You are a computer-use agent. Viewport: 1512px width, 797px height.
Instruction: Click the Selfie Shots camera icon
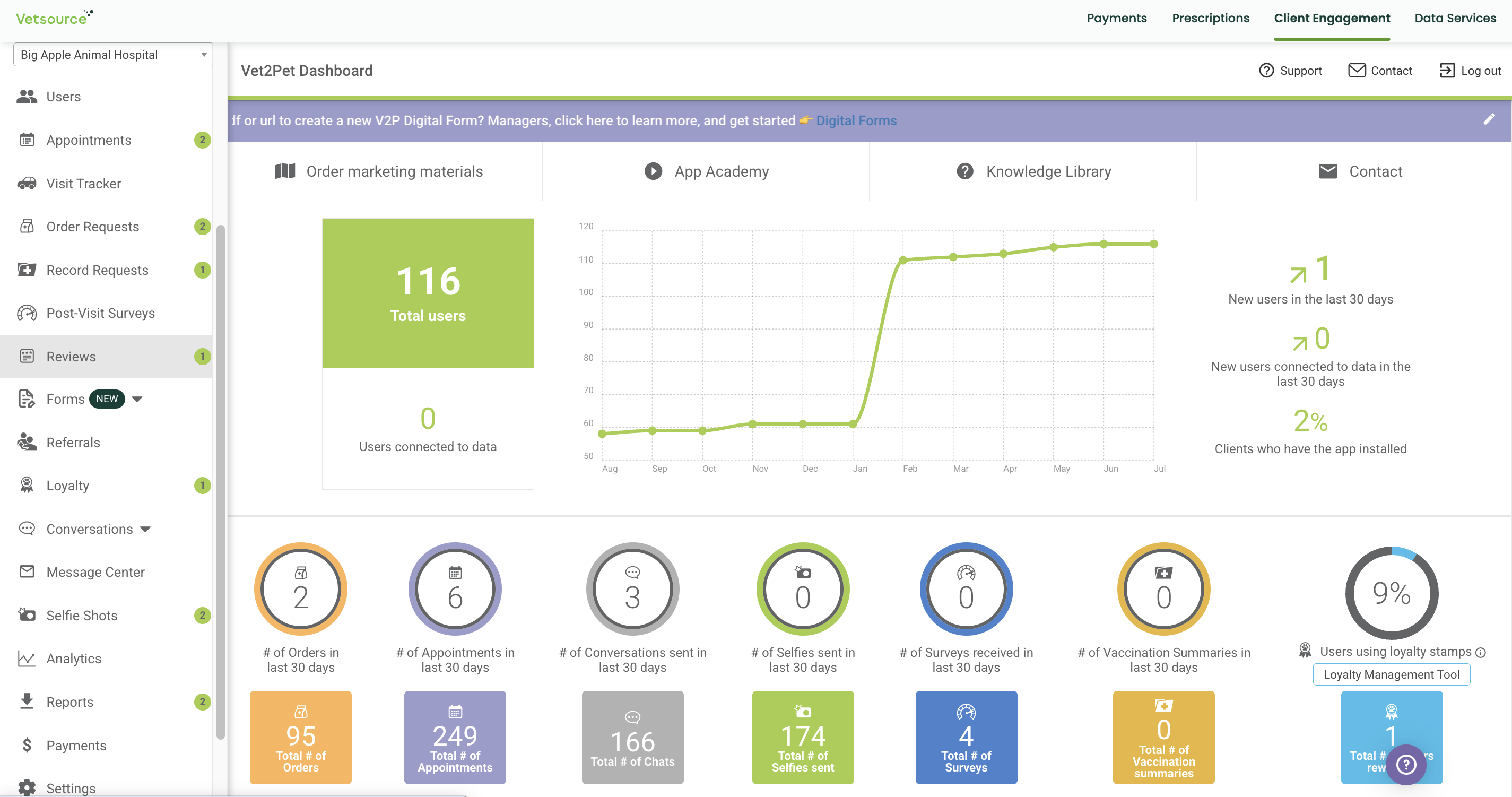[27, 614]
